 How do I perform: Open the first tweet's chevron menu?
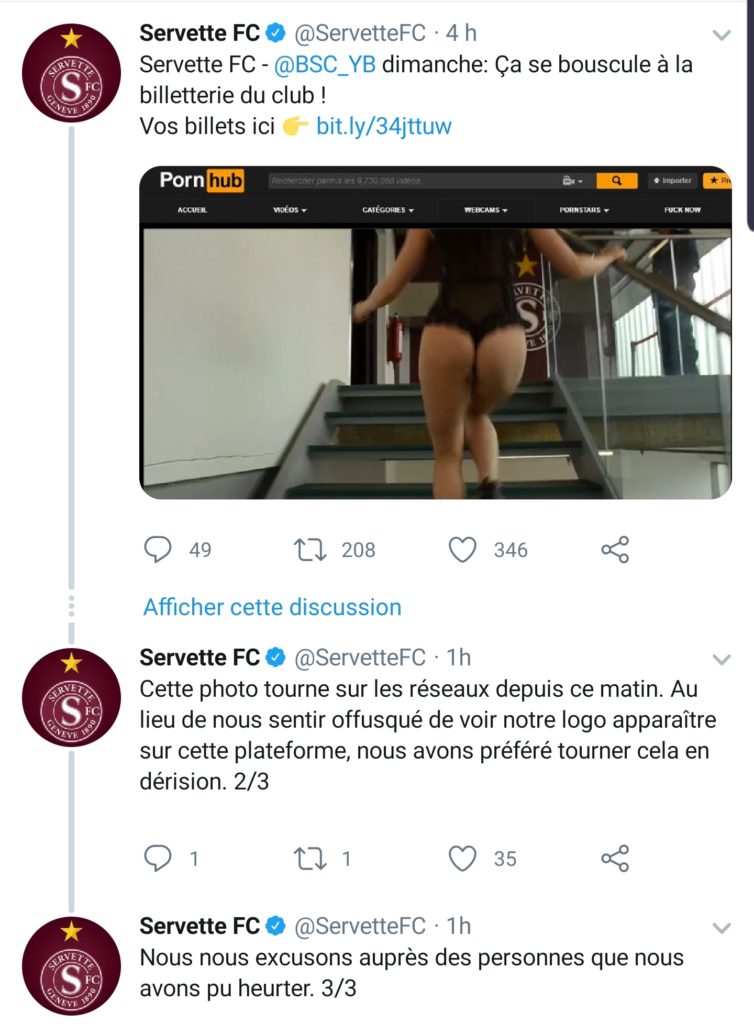click(720, 35)
